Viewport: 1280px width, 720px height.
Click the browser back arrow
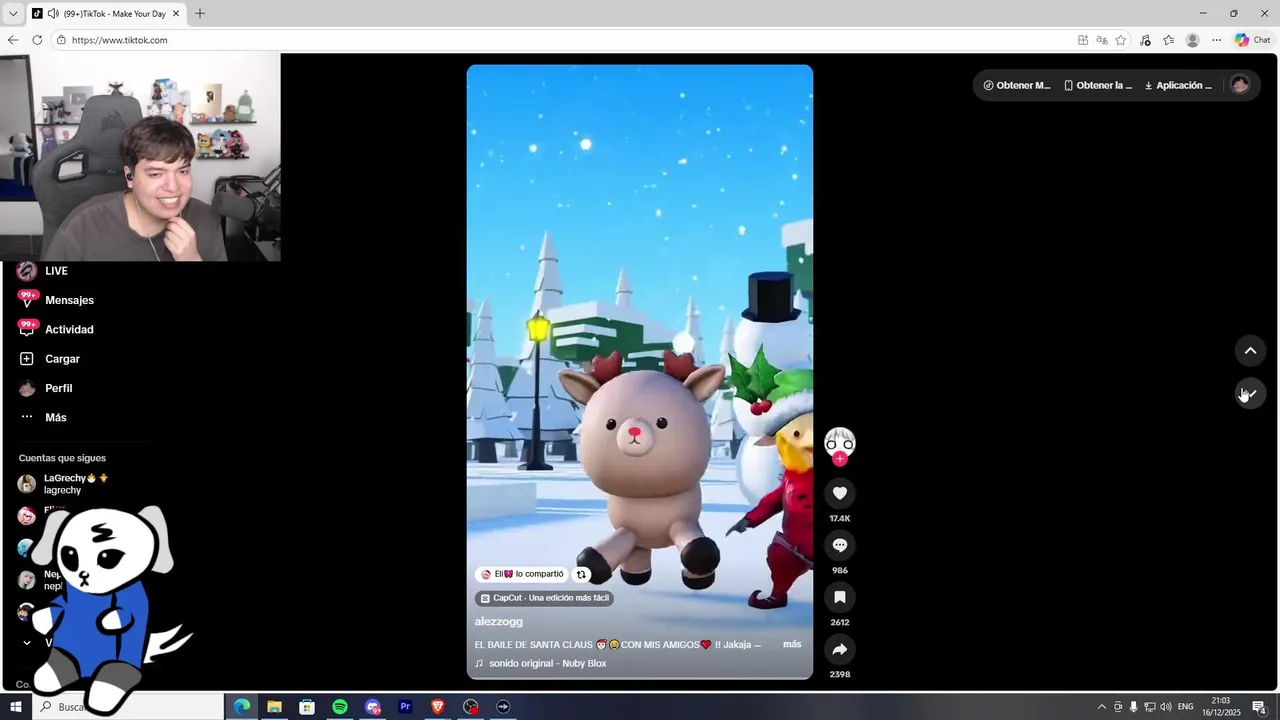[x=13, y=40]
